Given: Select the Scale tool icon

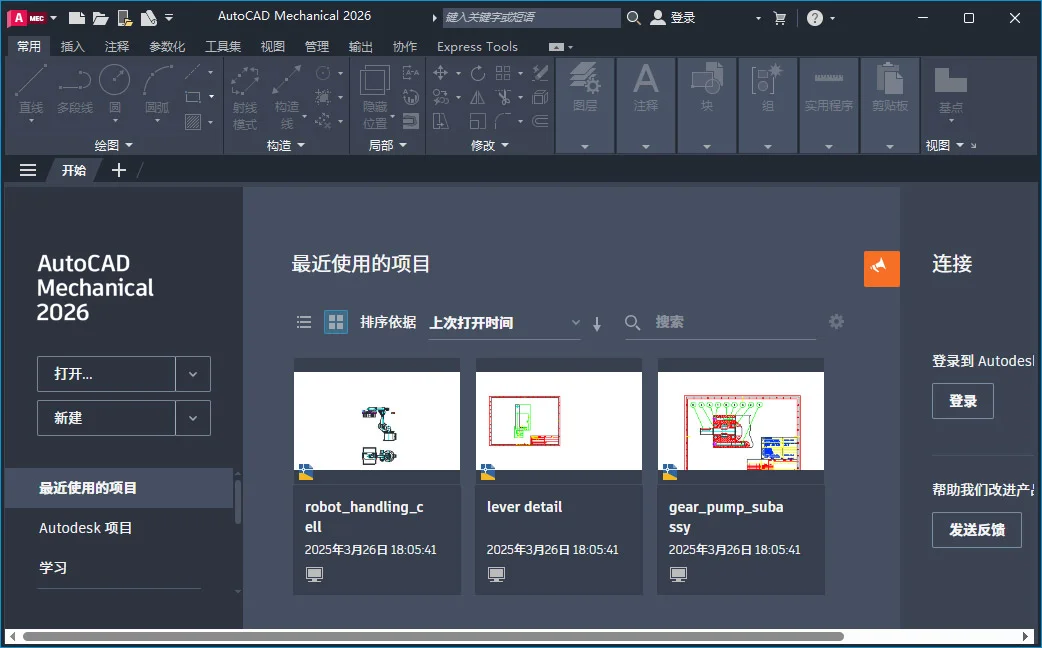Looking at the screenshot, I should (x=477, y=122).
